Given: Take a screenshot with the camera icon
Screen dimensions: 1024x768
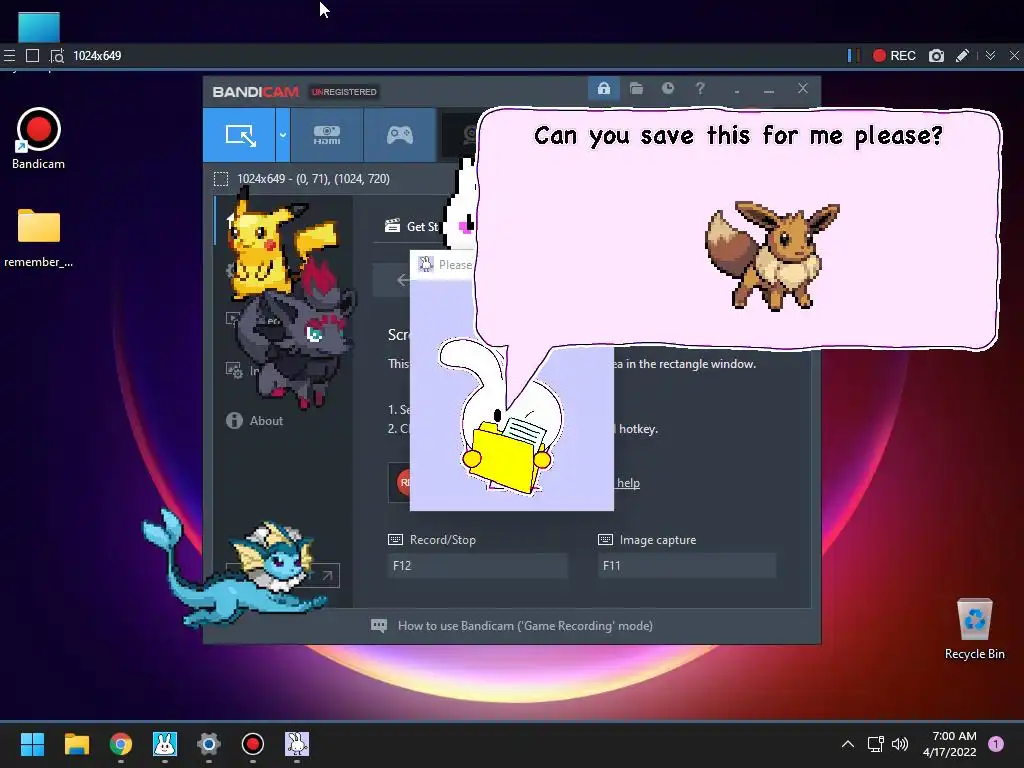Looking at the screenshot, I should (936, 56).
